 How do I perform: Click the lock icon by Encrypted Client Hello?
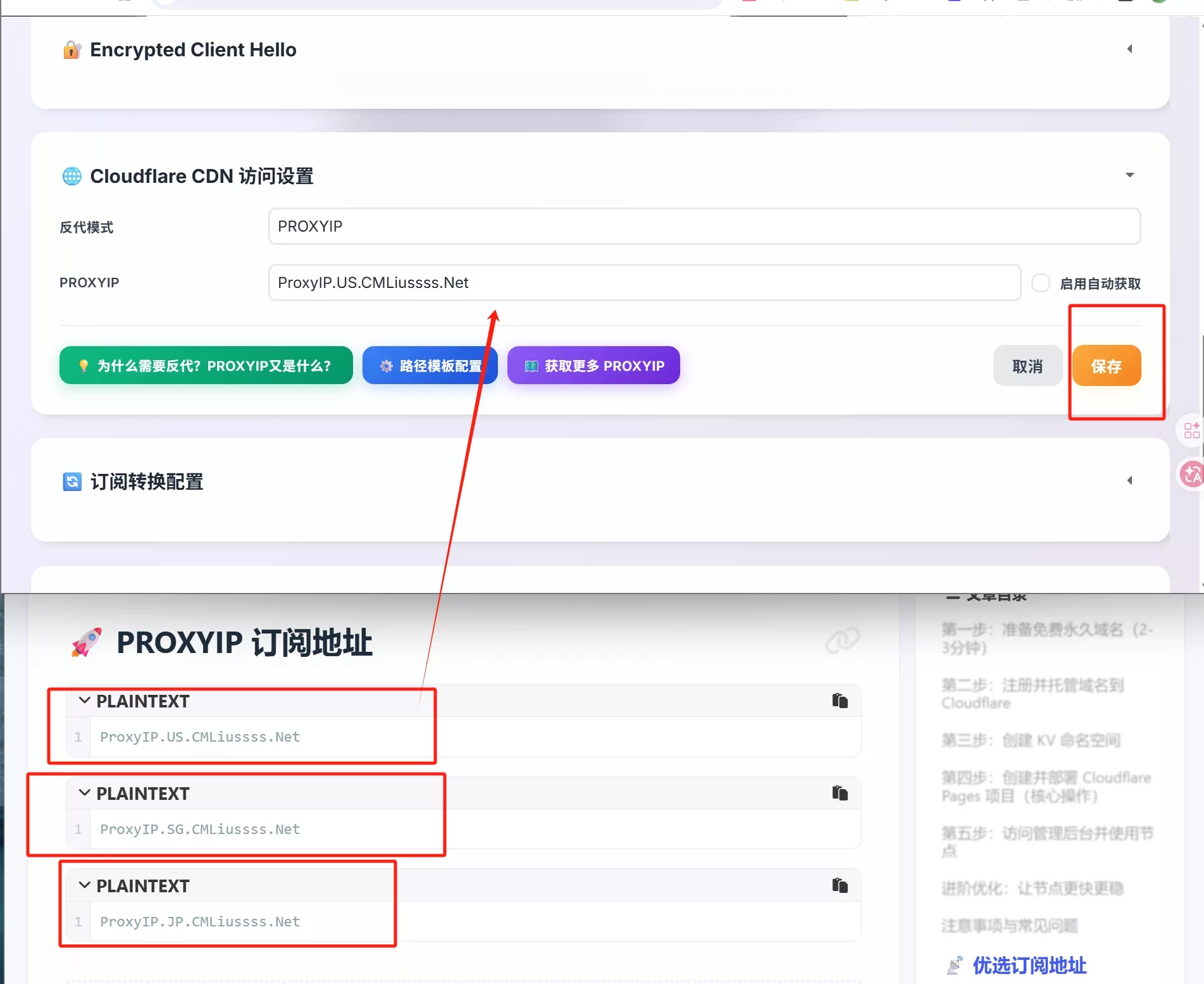pos(72,50)
